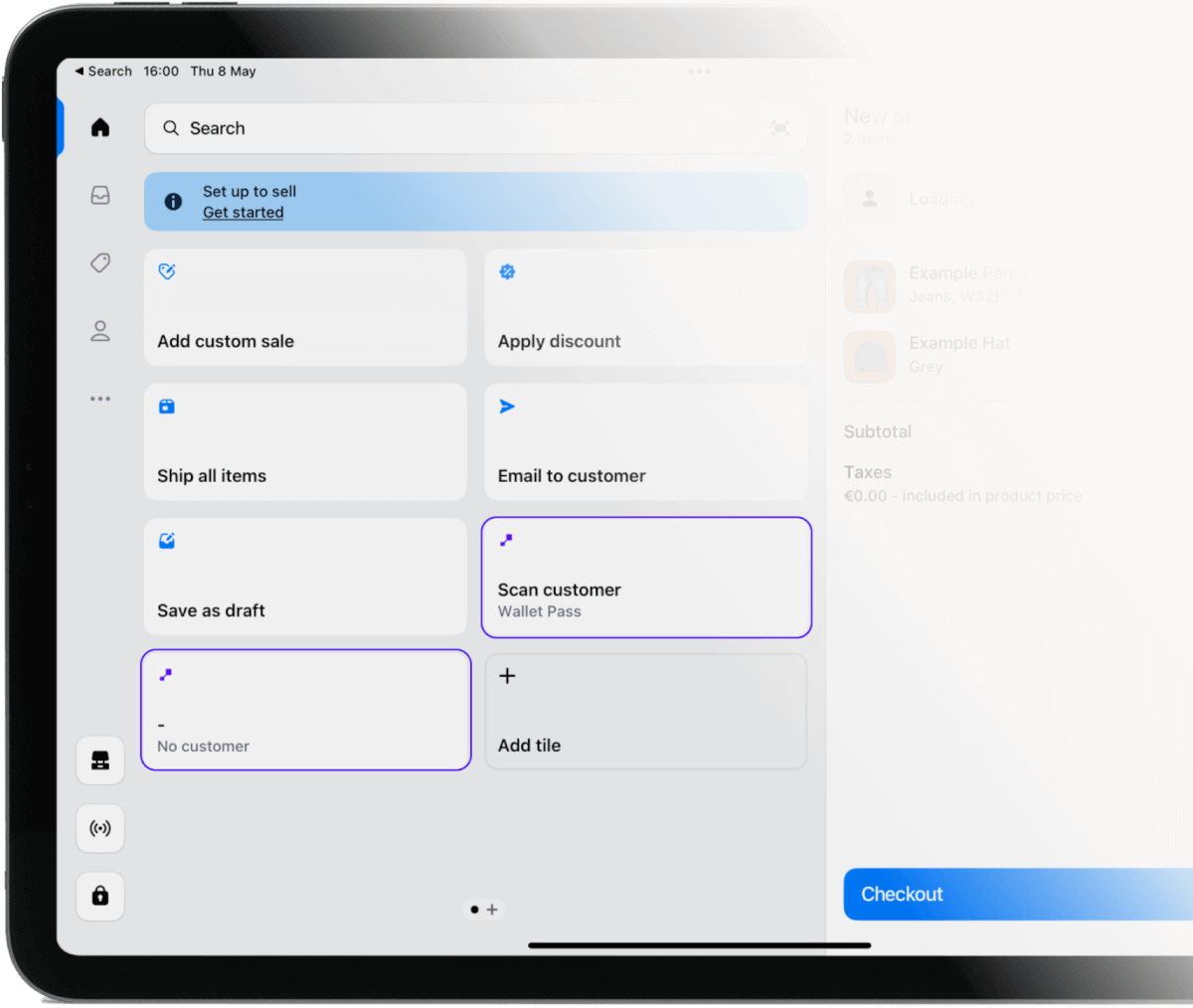
Task: Open the Example Hat product thumbnail
Action: (x=870, y=357)
